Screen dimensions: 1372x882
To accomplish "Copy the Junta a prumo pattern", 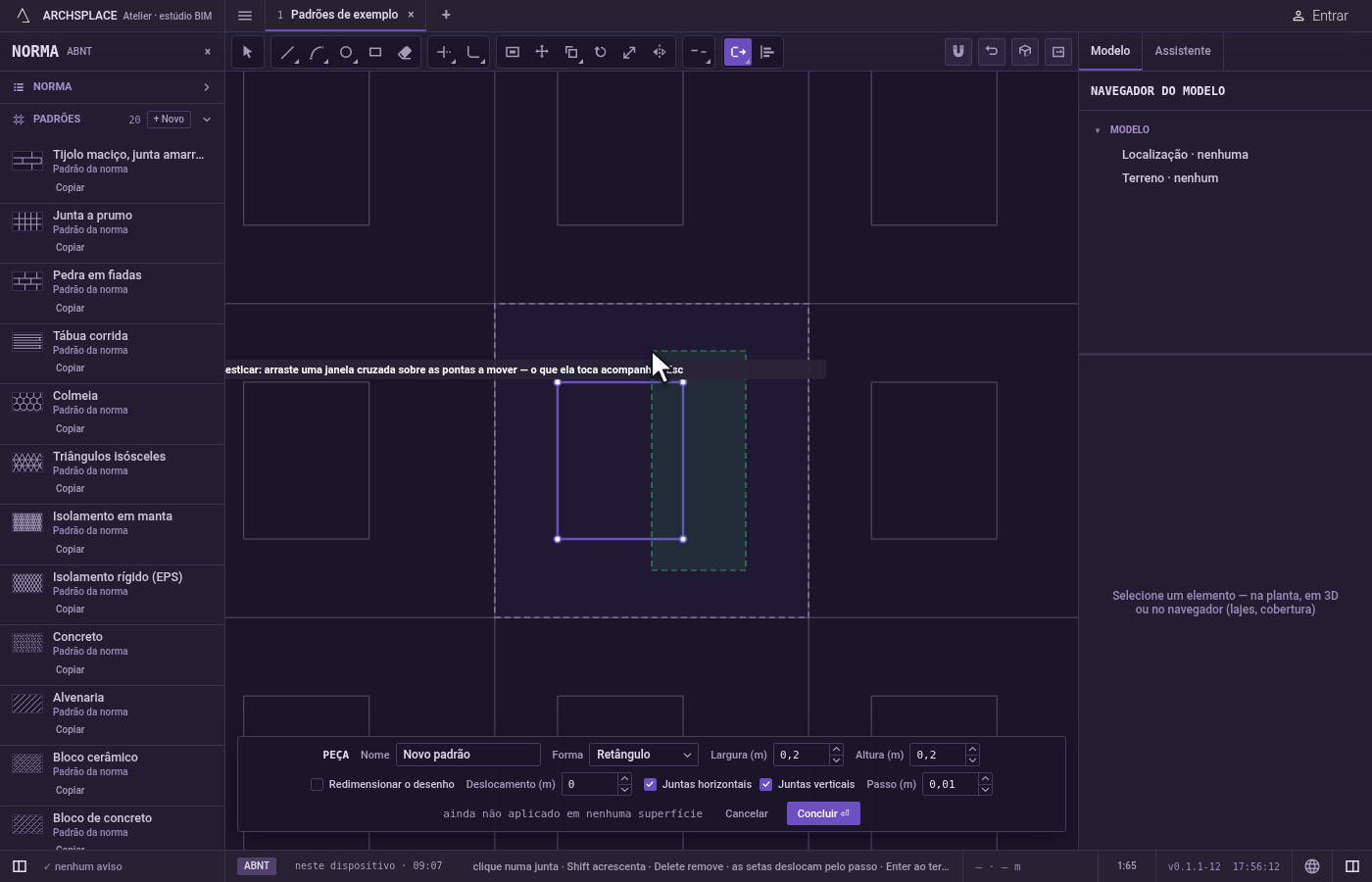I will pyautogui.click(x=70, y=248).
